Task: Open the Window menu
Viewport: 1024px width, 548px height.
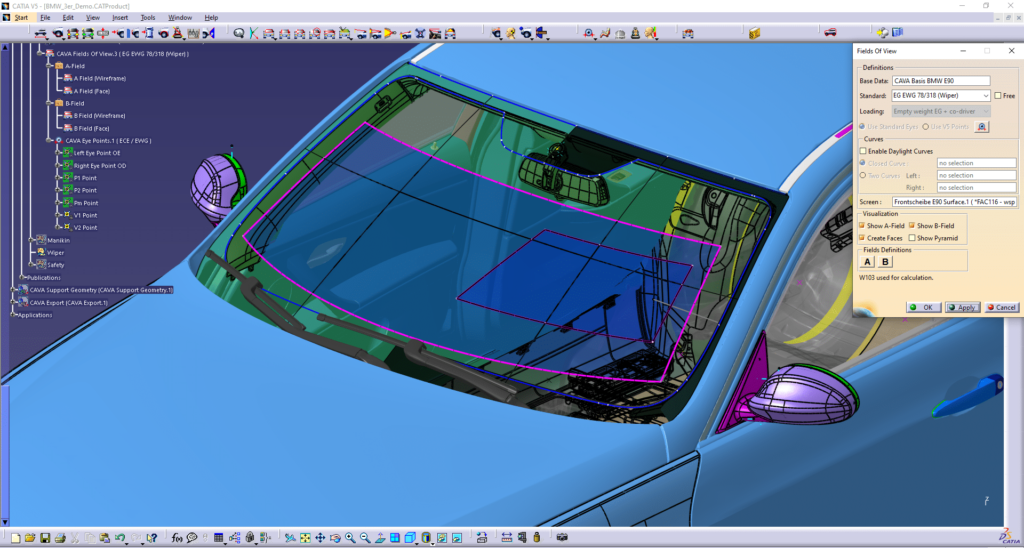Action: pyautogui.click(x=180, y=18)
